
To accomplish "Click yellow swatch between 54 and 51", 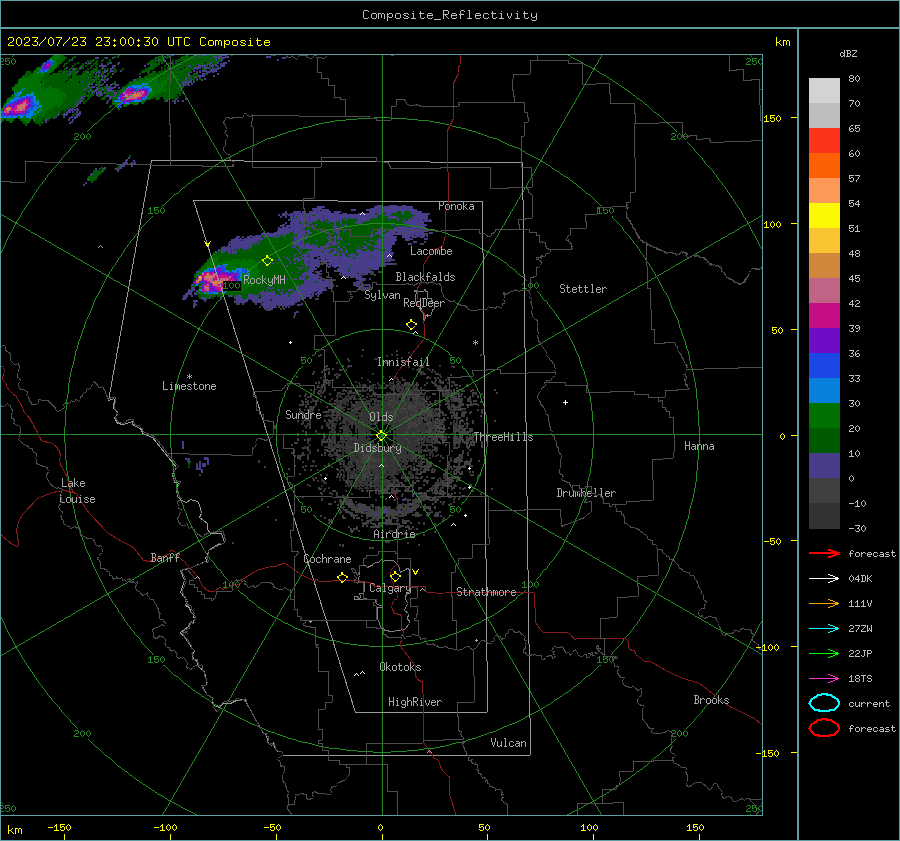I will point(824,216).
